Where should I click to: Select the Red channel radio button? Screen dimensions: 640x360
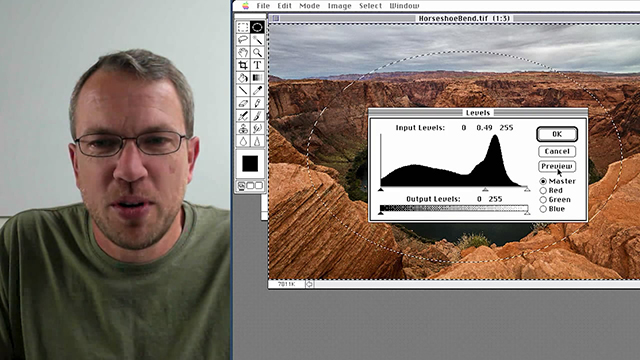pyautogui.click(x=543, y=191)
